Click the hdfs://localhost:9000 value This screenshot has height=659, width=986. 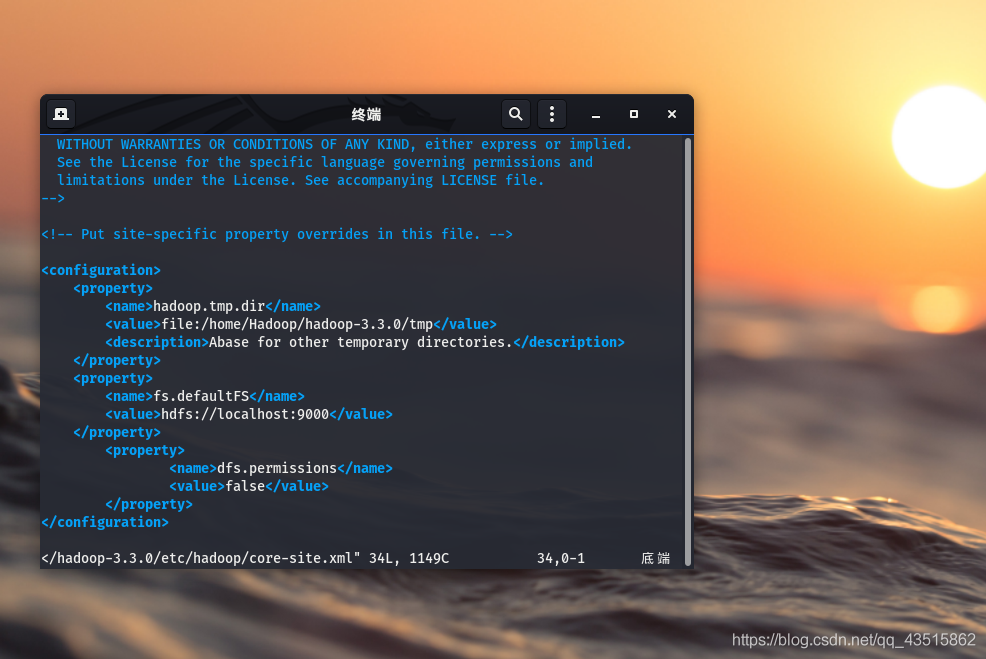pyautogui.click(x=245, y=414)
